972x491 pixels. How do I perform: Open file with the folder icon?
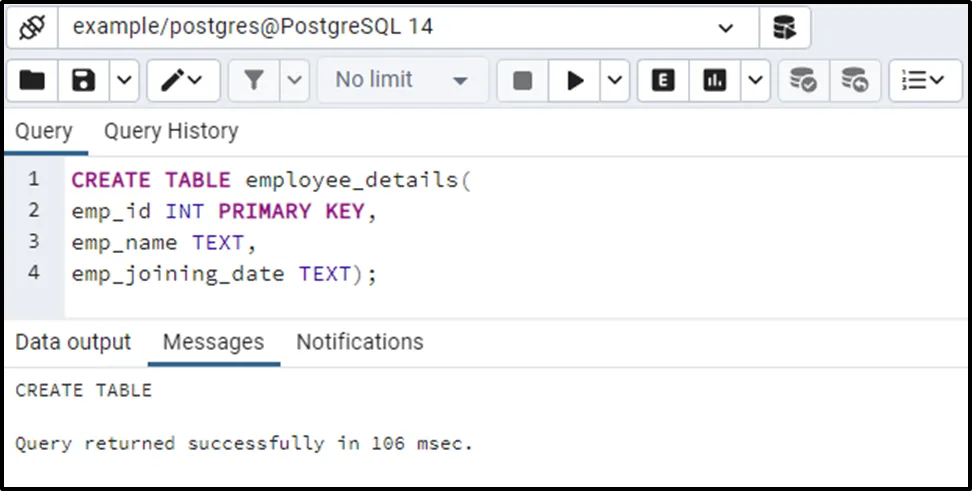click(32, 80)
